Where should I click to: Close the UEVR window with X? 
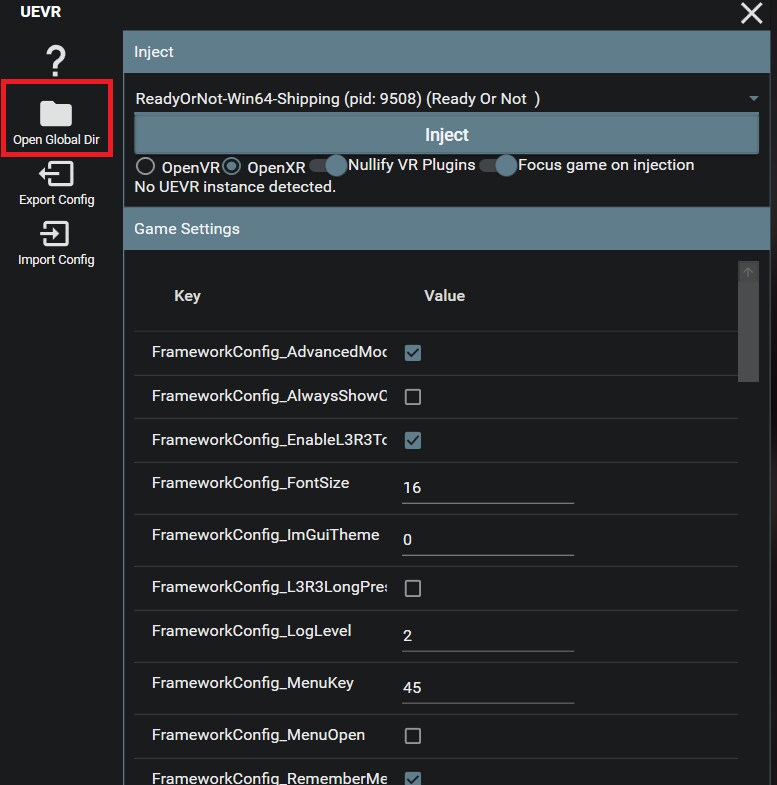751,13
